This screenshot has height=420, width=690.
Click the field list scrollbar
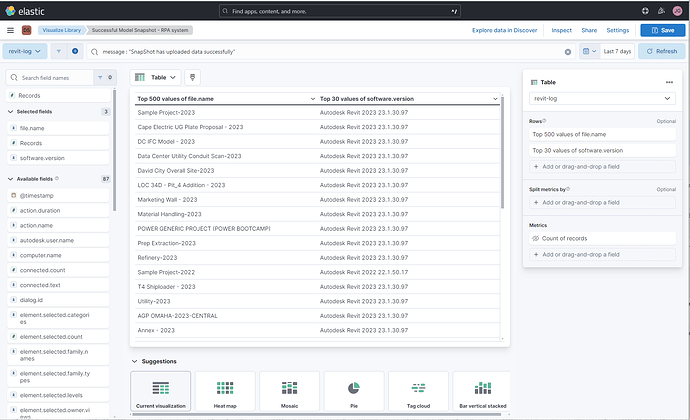click(x=114, y=150)
